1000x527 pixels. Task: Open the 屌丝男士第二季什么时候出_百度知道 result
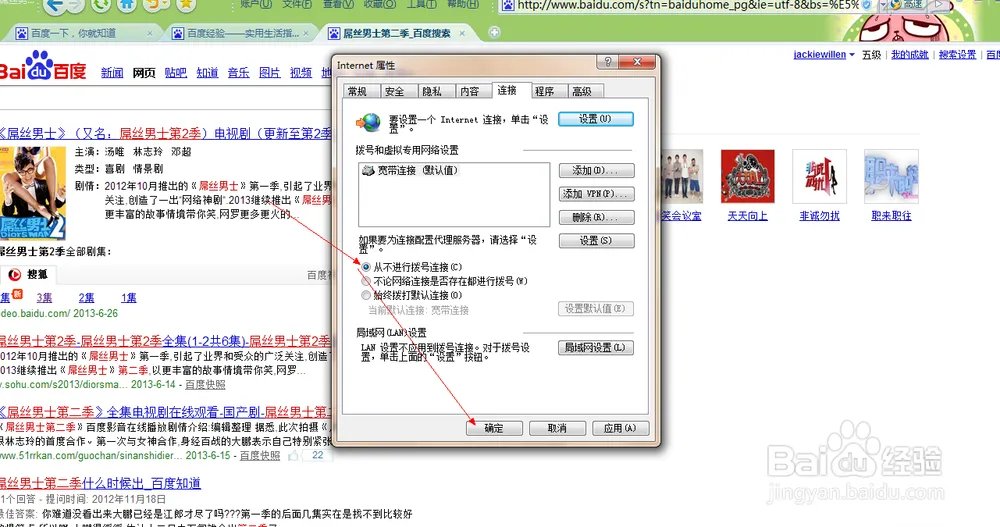click(x=100, y=484)
